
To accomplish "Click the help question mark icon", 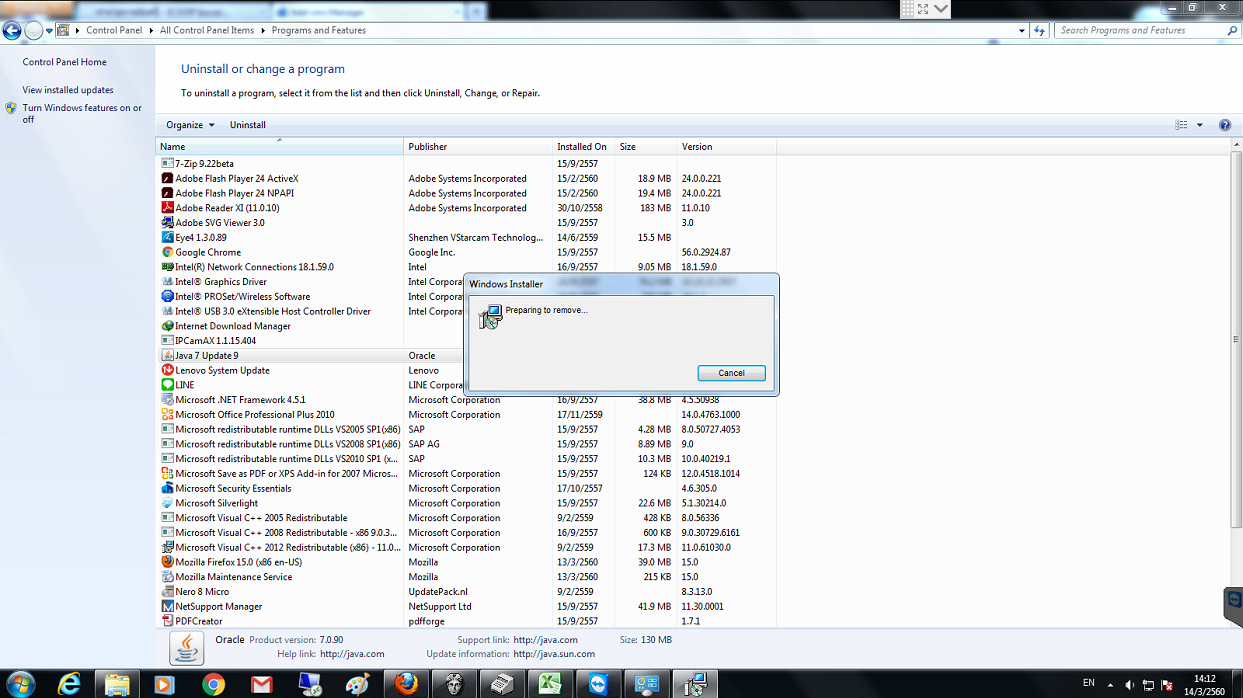I will point(1225,125).
